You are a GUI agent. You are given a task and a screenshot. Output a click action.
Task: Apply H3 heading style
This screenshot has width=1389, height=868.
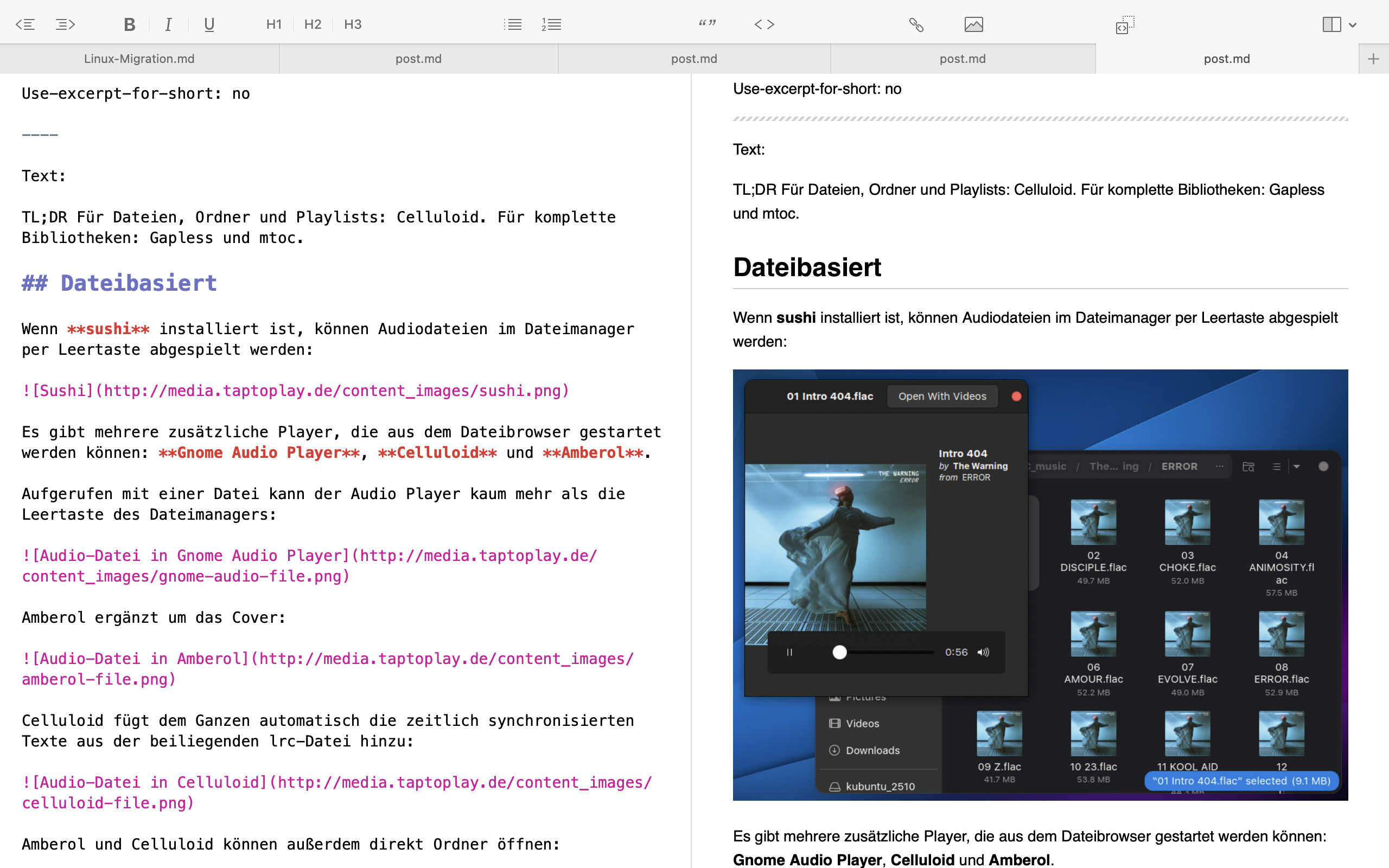353,24
